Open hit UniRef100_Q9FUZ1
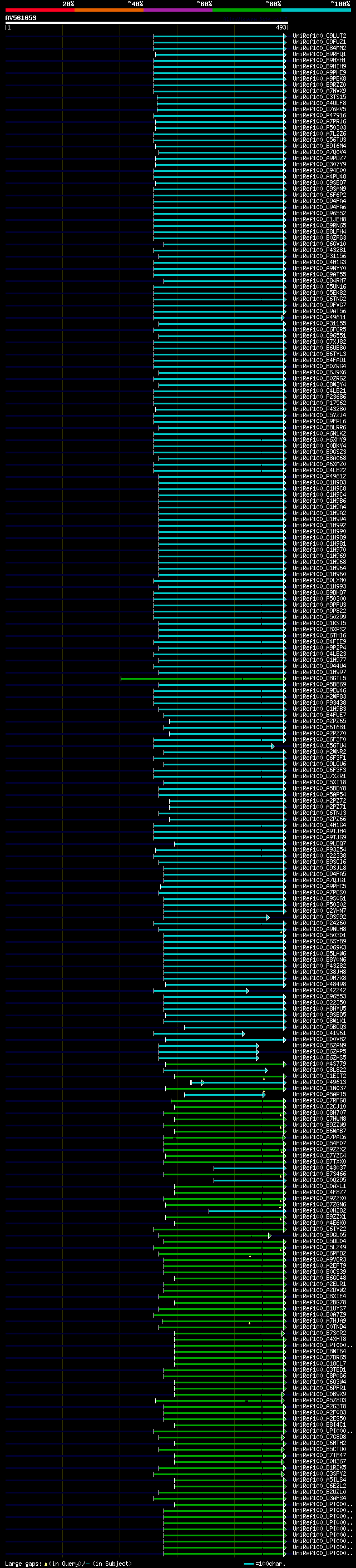The image size is (356, 1568). [x=319, y=42]
